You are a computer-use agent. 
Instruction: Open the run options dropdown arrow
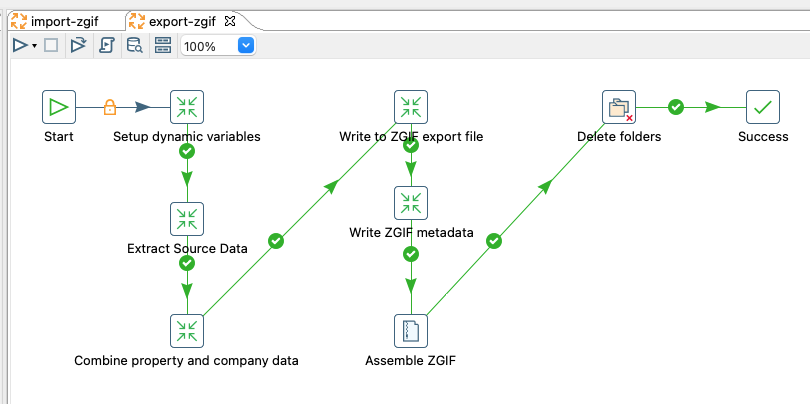pyautogui.click(x=34, y=46)
